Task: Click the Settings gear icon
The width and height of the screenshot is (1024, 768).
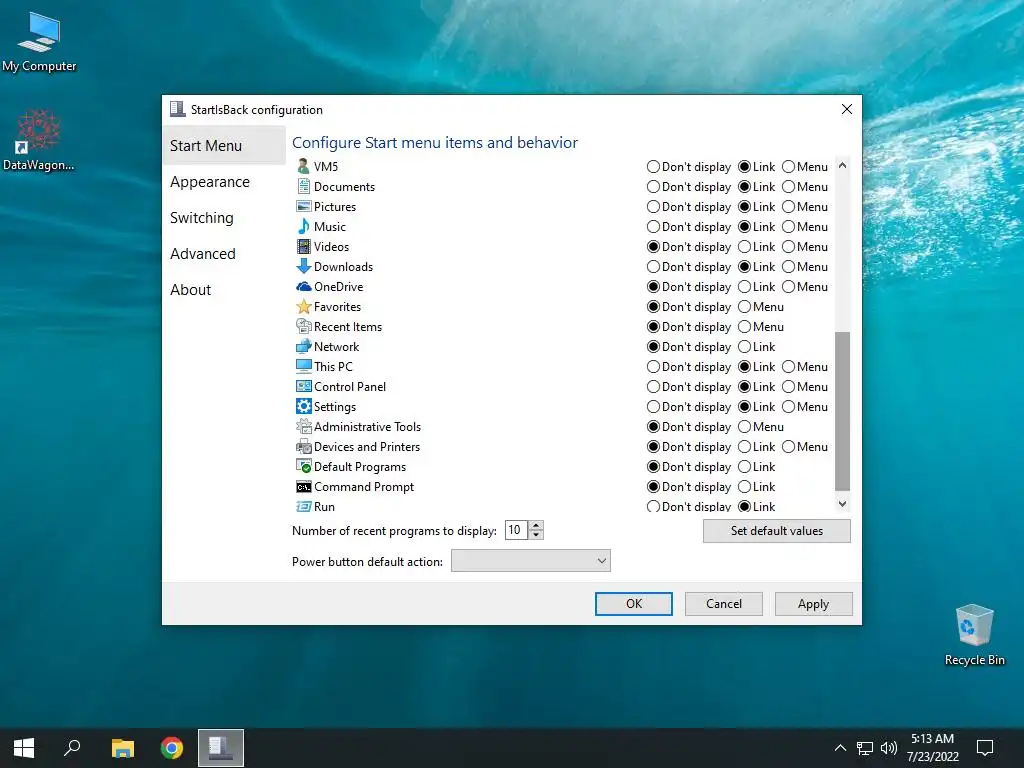Action: [x=303, y=407]
